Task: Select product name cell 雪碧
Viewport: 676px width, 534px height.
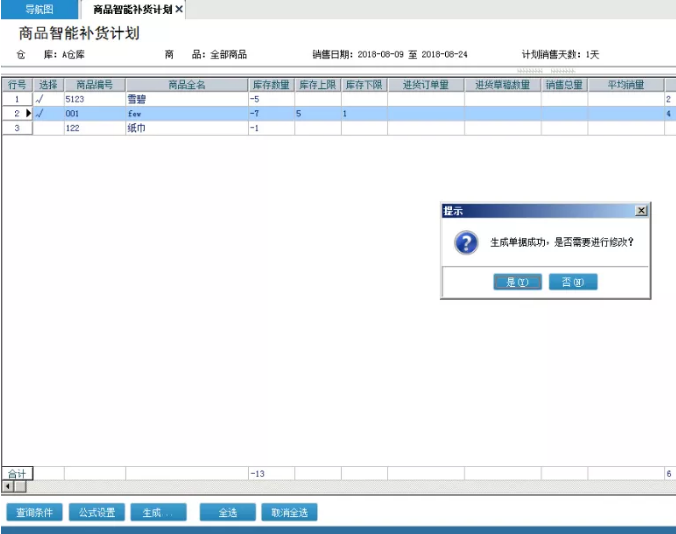Action: pos(187,99)
